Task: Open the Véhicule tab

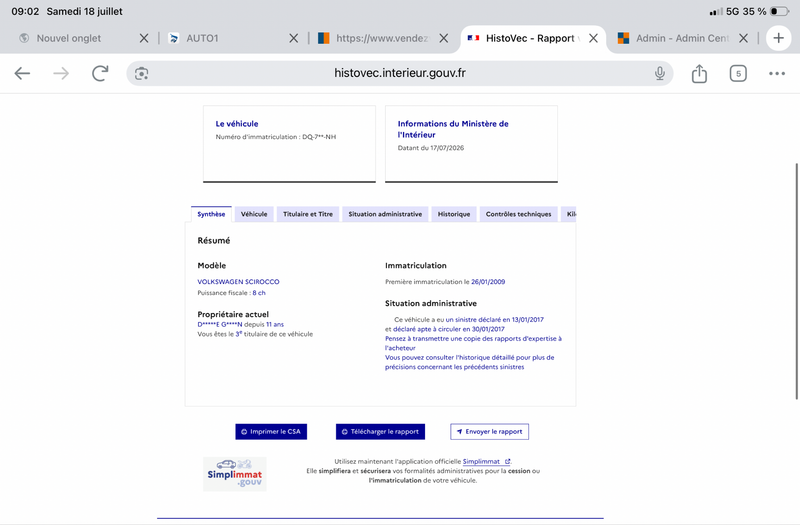Action: [x=254, y=214]
